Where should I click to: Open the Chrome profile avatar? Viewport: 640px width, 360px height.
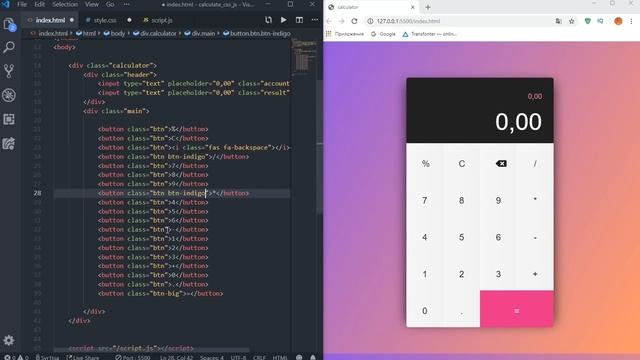pos(618,21)
